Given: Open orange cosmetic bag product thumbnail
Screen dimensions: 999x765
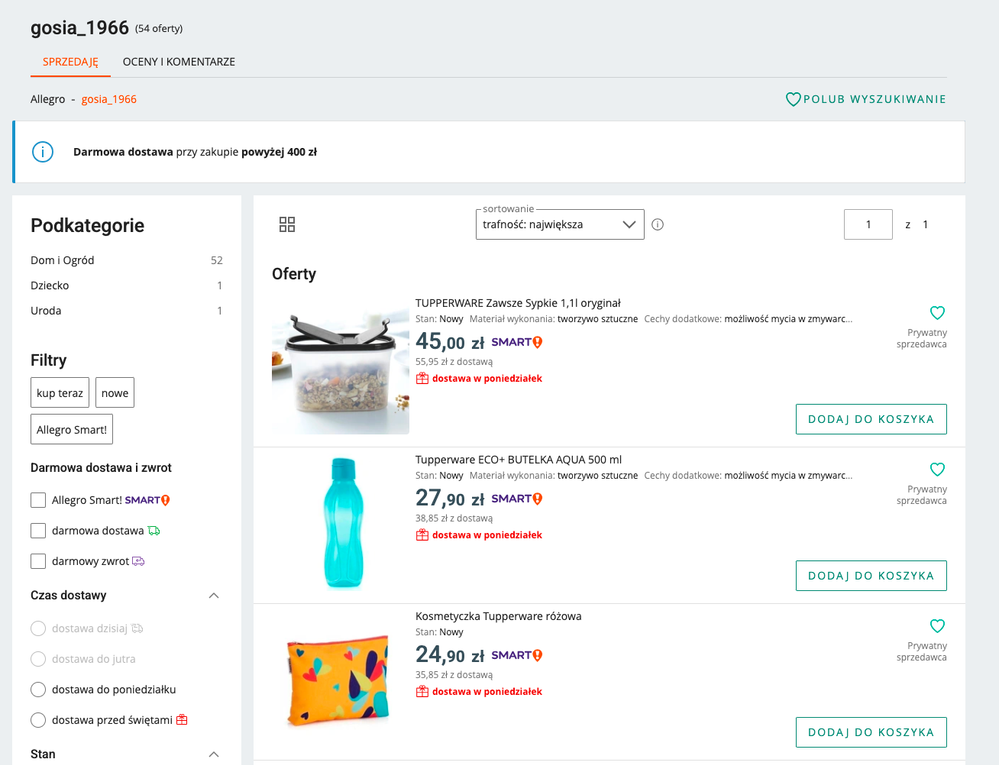Looking at the screenshot, I should (x=338, y=680).
